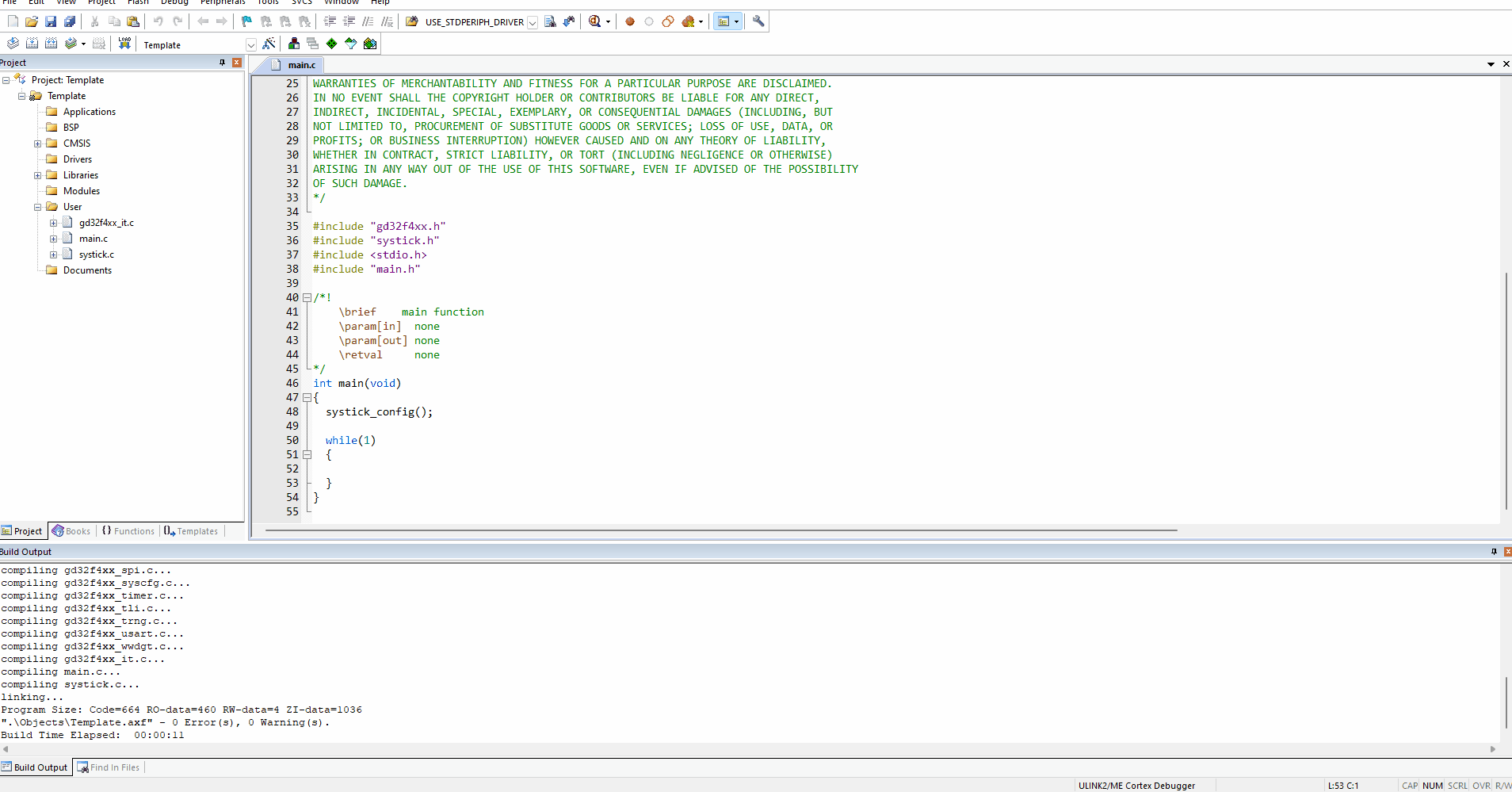1512x792 pixels.
Task: Pin the Project panel with the pushpin
Action: [x=222, y=63]
